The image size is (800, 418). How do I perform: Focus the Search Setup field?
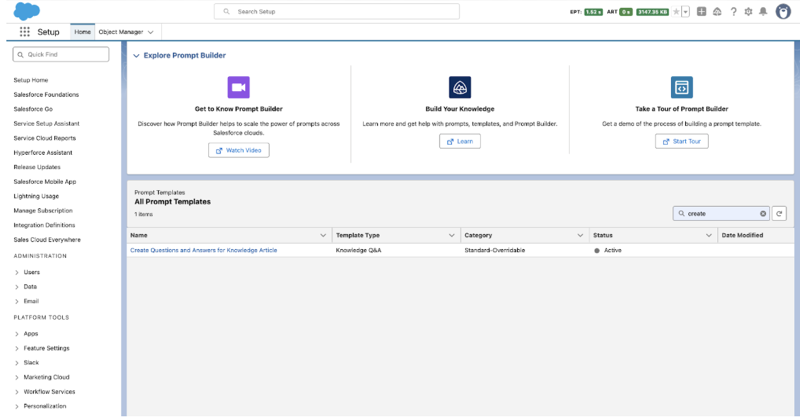337,11
